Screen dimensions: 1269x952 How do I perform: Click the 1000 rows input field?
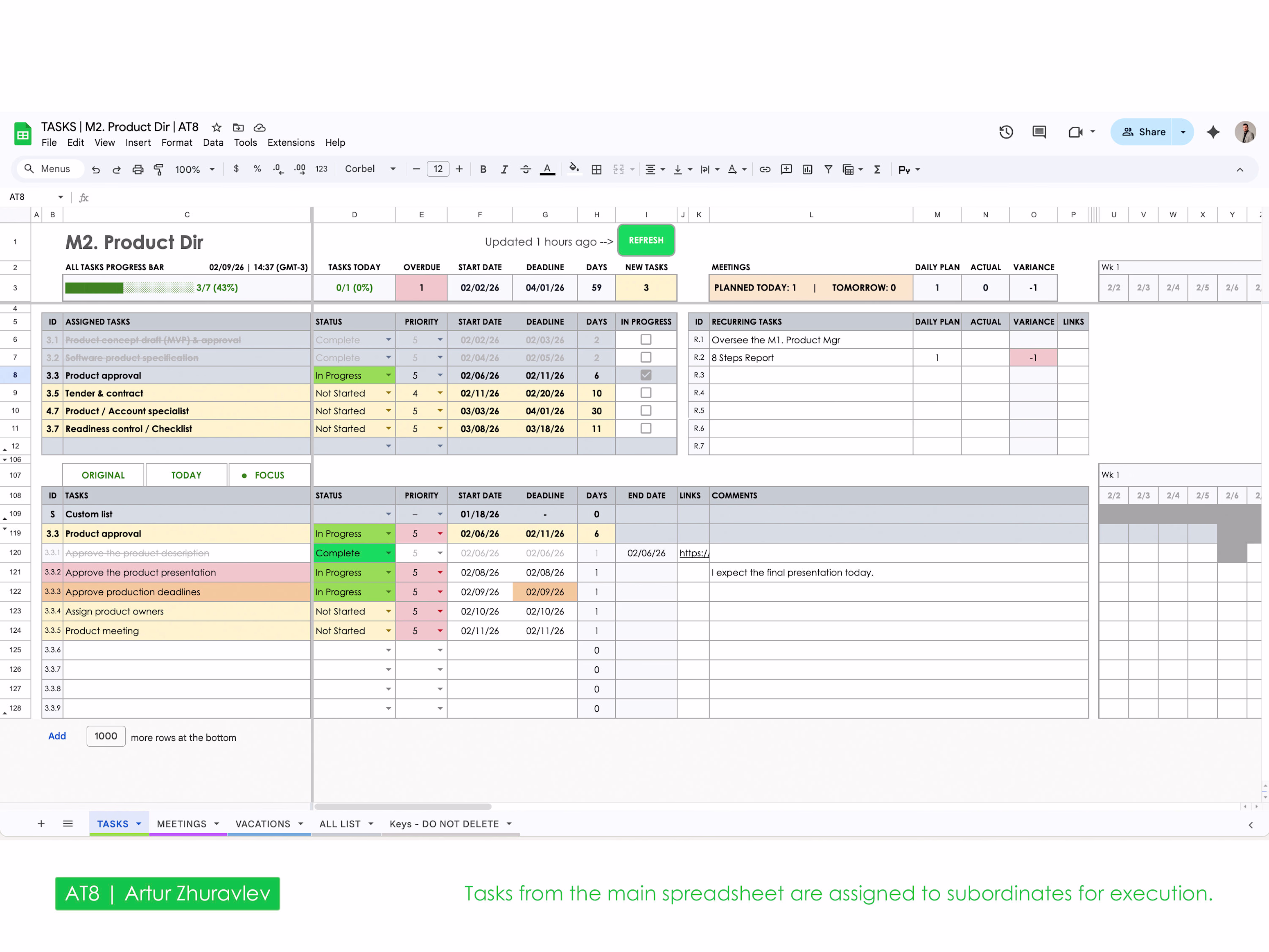(x=106, y=736)
